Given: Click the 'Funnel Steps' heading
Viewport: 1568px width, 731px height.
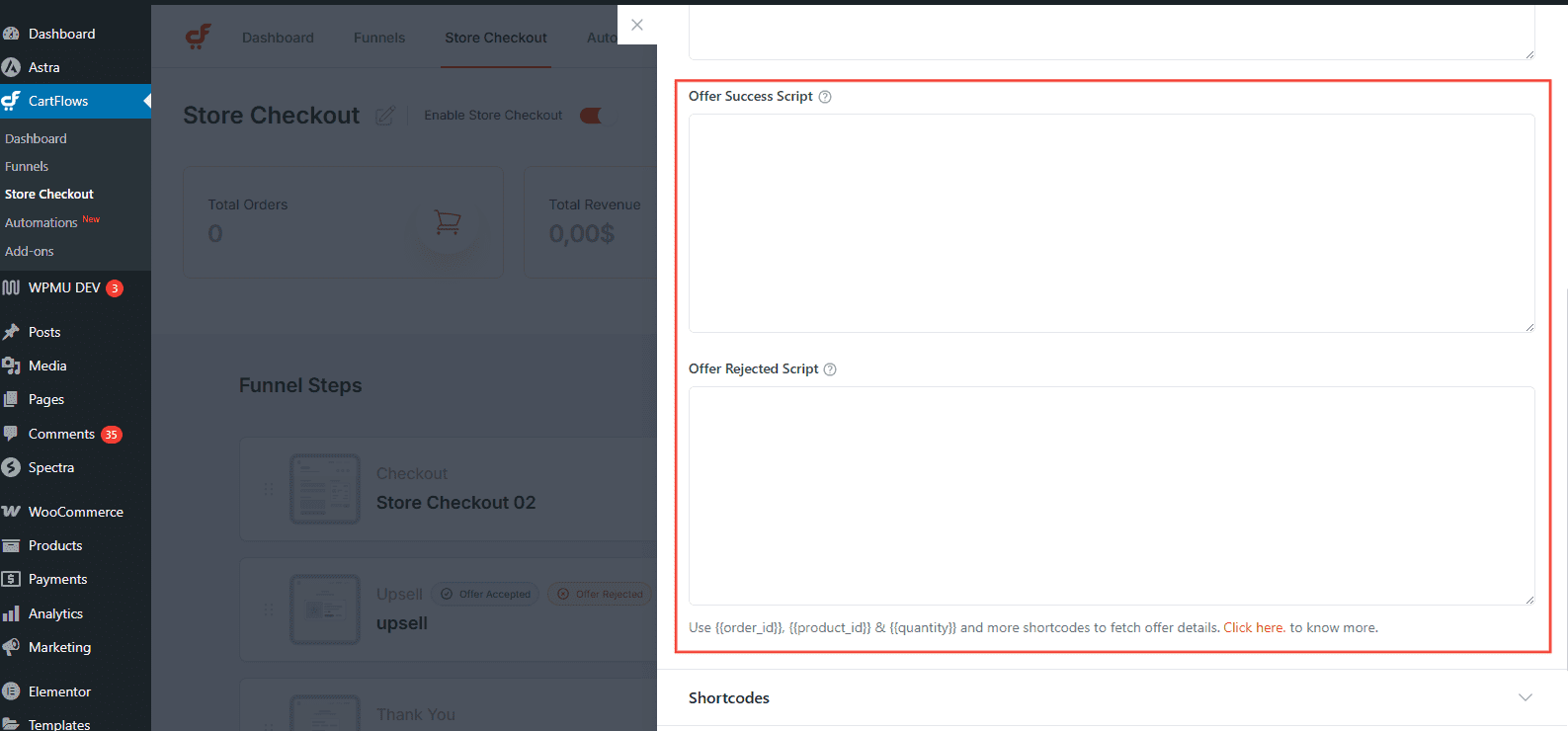Looking at the screenshot, I should coord(300,385).
